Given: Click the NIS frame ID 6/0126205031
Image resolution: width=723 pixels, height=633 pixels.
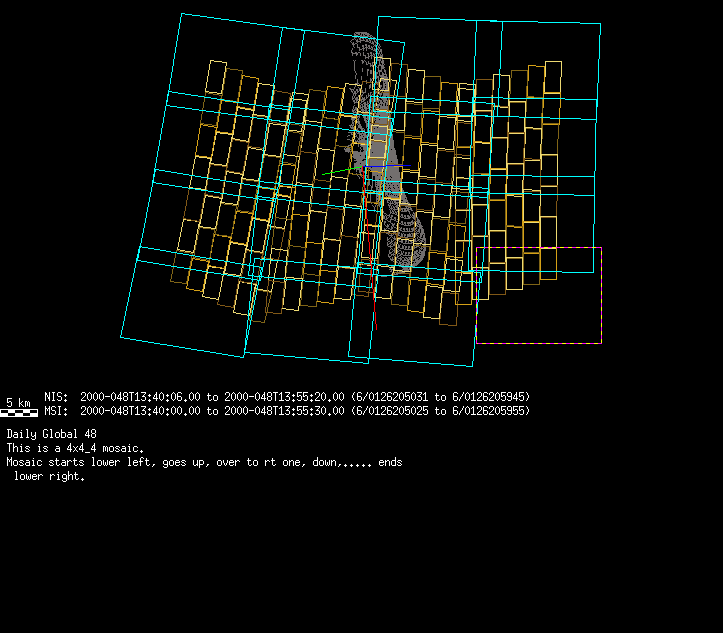Looking at the screenshot, I should click(x=392, y=397).
